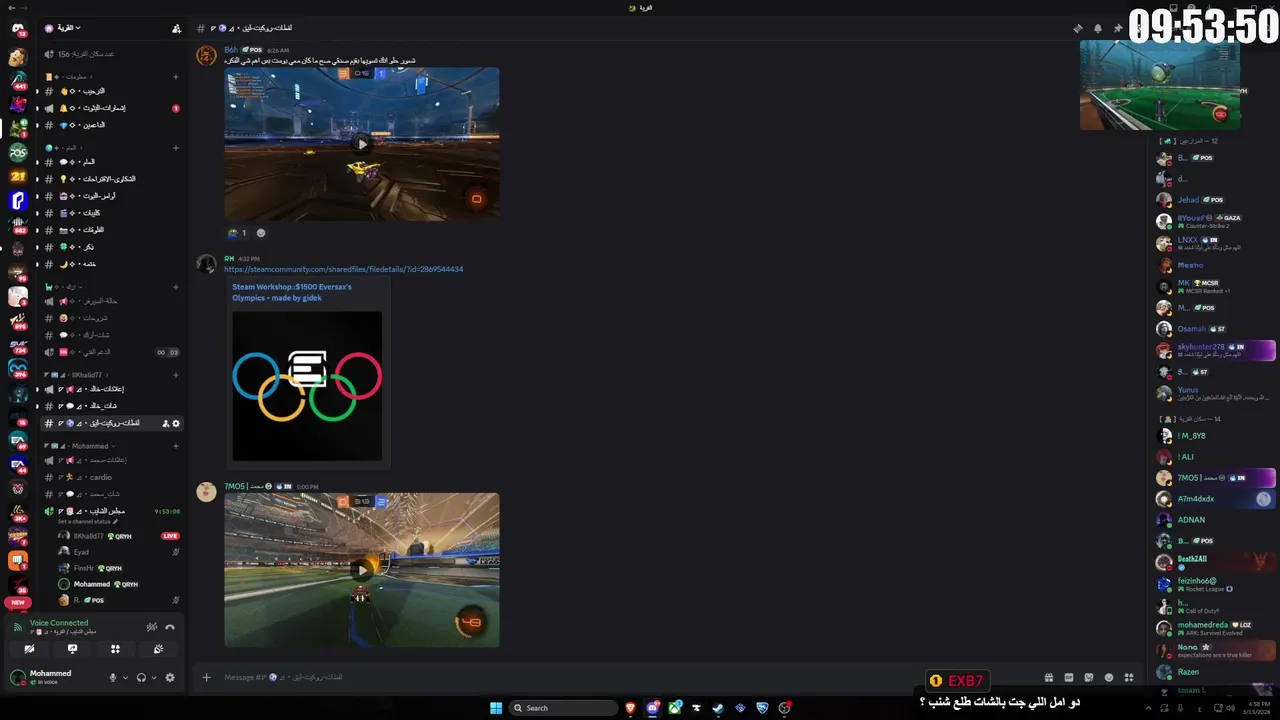The image size is (1280, 720).
Task: Open the gift icon in message bar
Action: click(x=1049, y=677)
